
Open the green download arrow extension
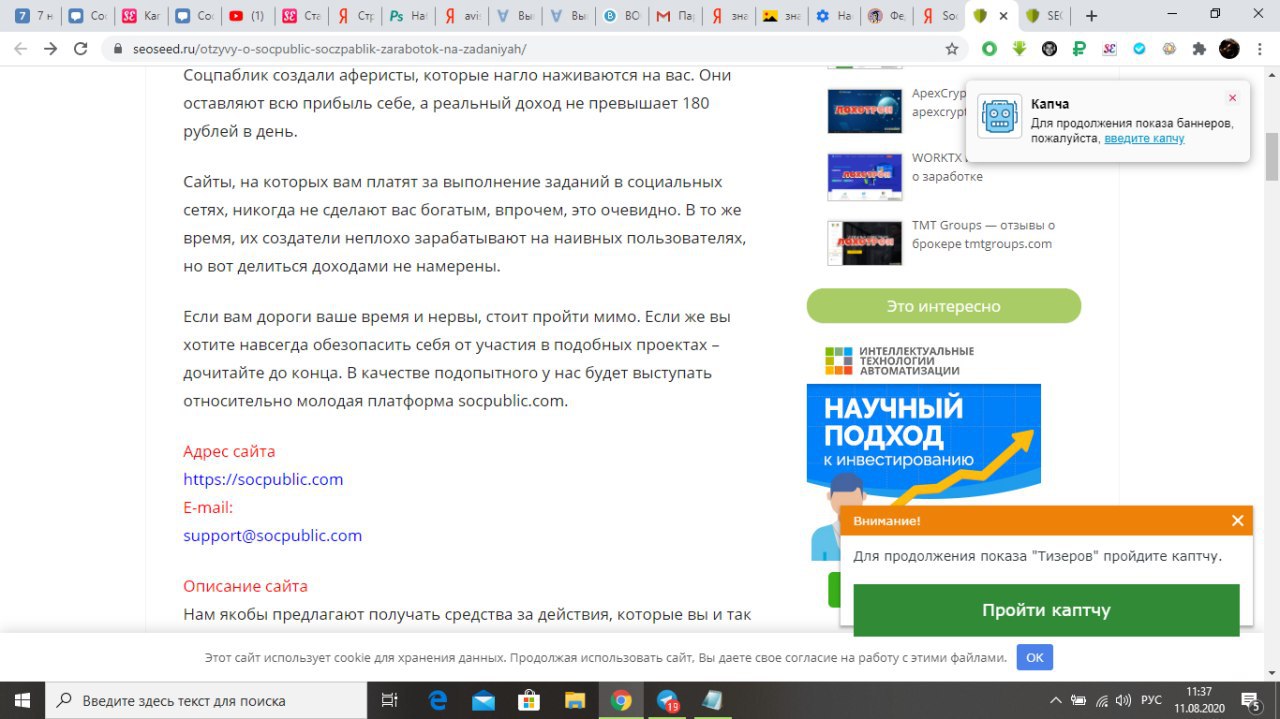(x=1019, y=48)
